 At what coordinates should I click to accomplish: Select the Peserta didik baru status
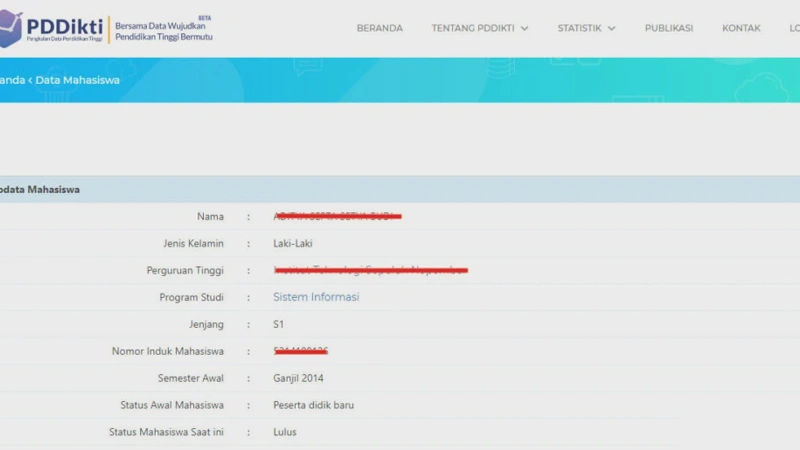point(314,405)
